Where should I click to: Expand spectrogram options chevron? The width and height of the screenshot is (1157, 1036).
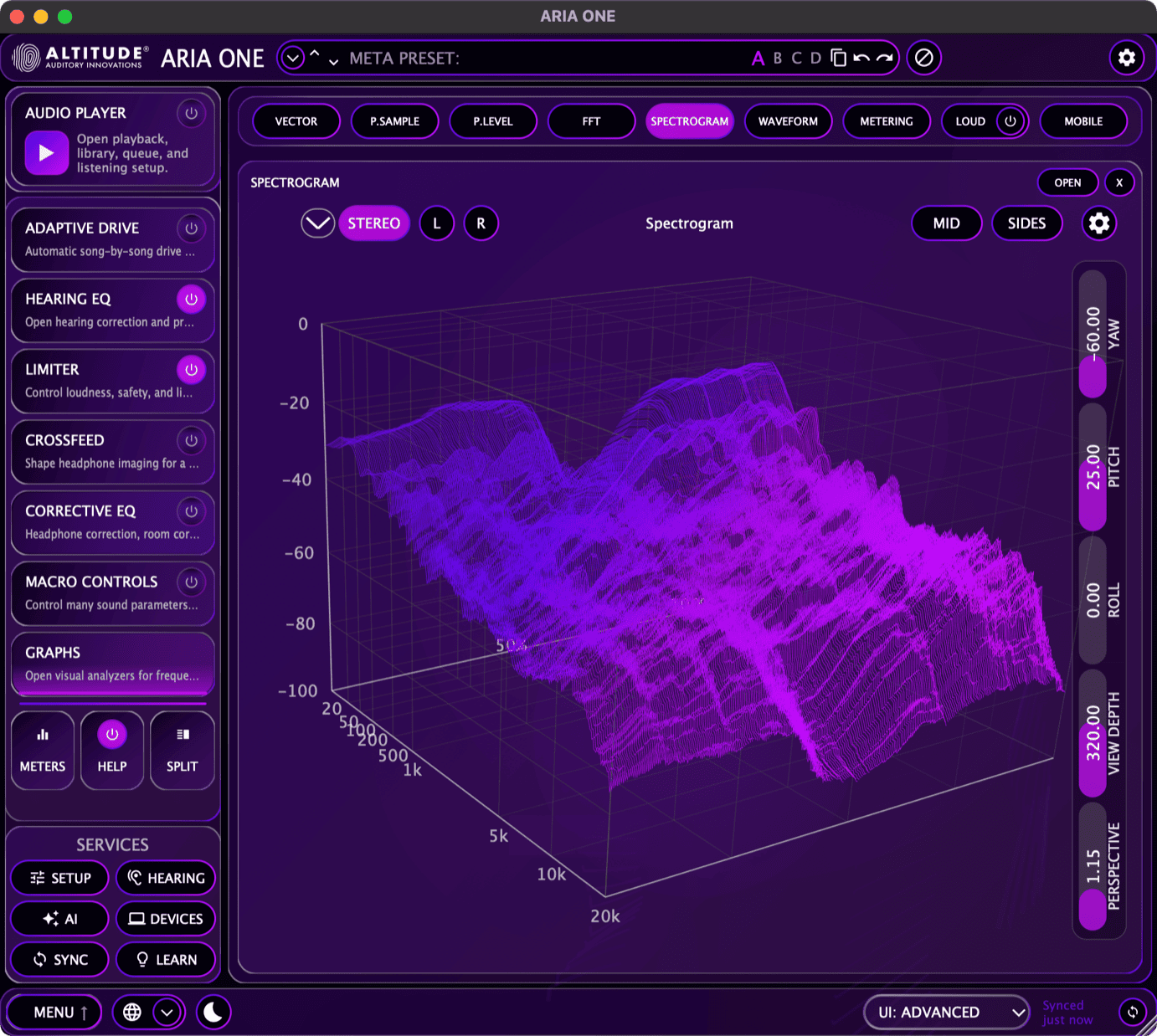(318, 223)
